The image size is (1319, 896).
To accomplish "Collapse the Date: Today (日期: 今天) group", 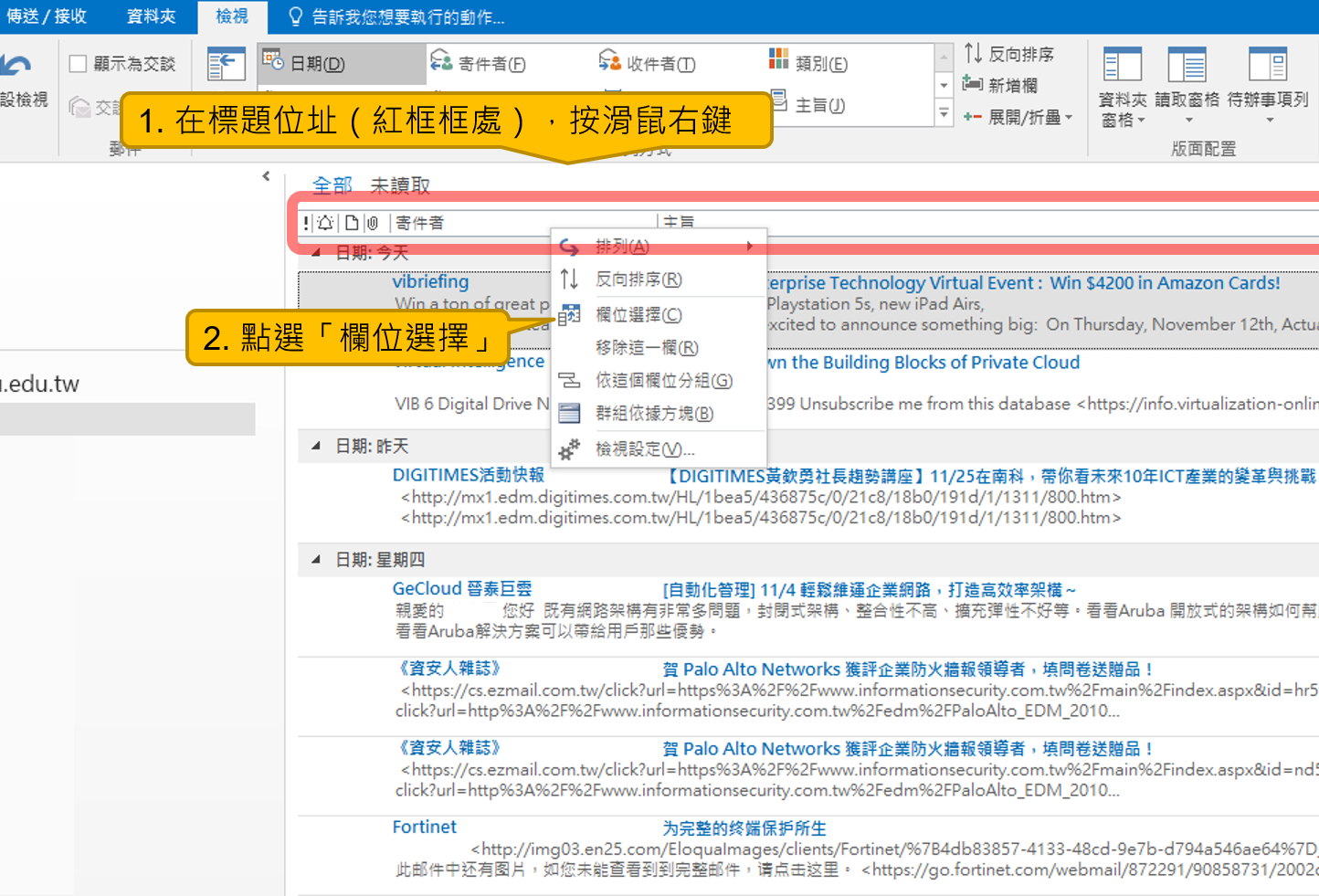I will (316, 253).
